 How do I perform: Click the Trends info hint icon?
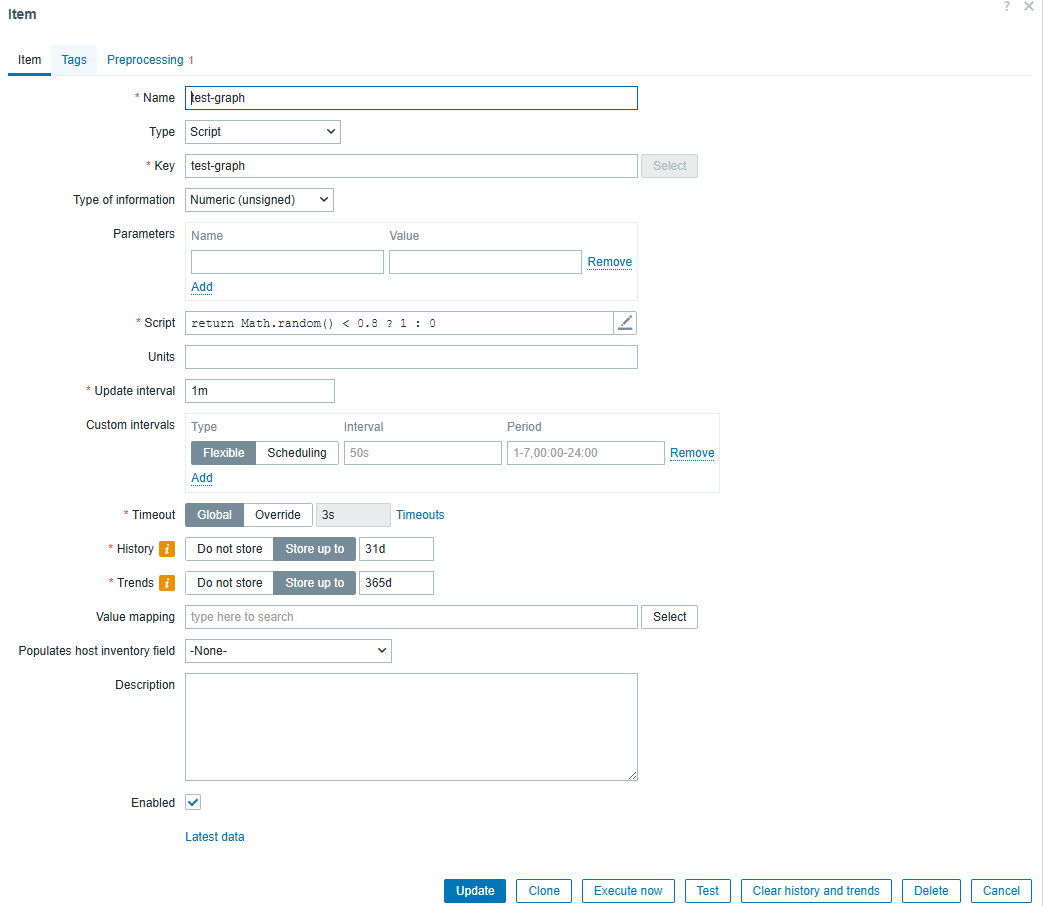167,583
